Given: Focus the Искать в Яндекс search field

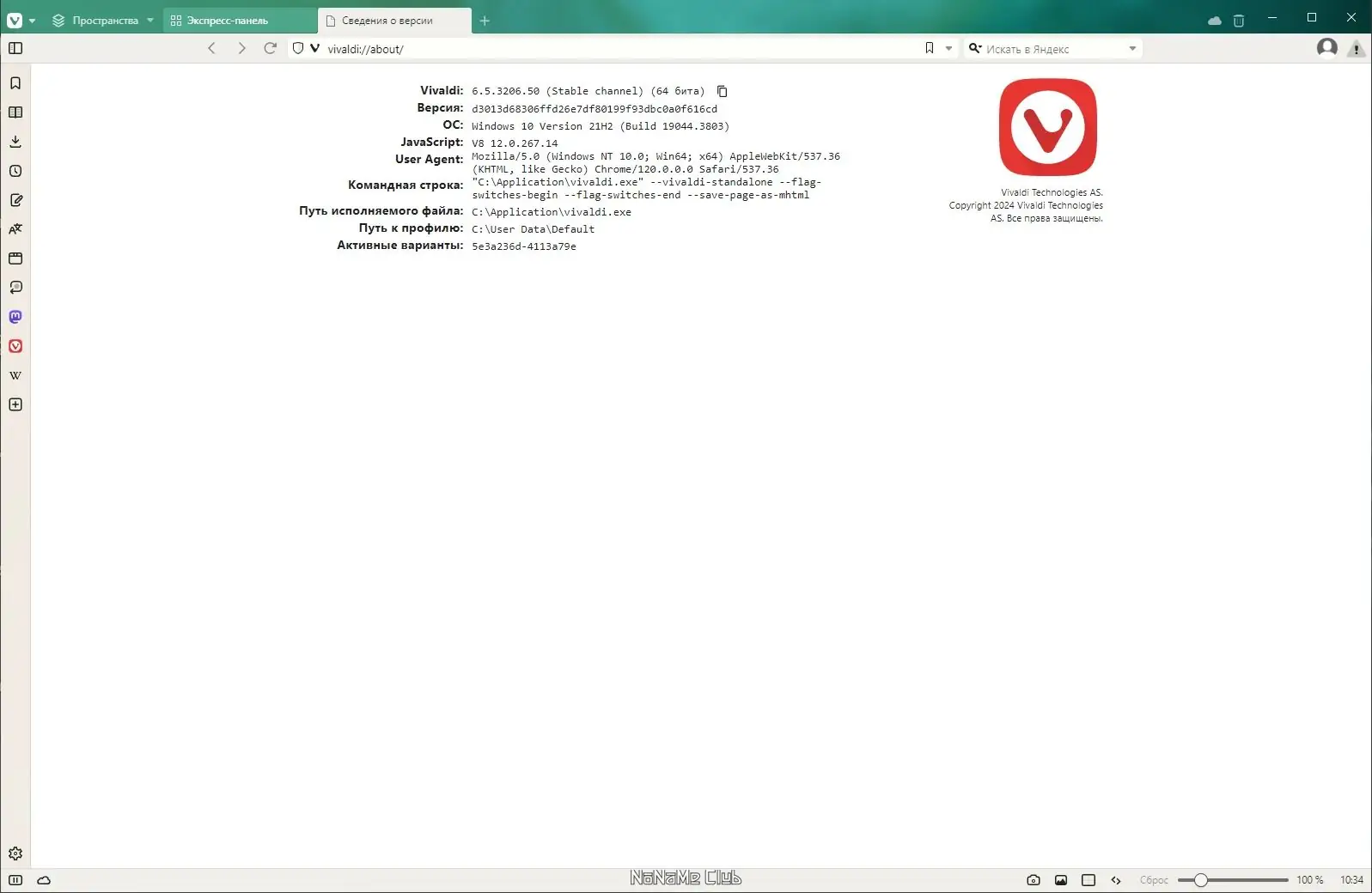Looking at the screenshot, I should click(x=1054, y=49).
